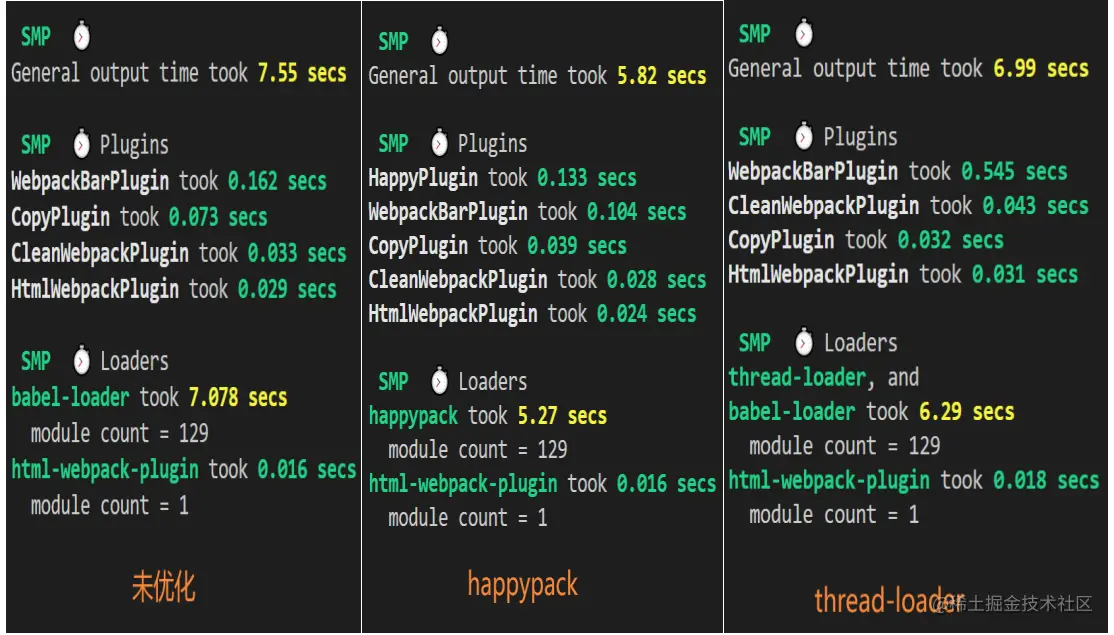Click the orange thread-loader caption
The image size is (1114, 635).
(x=889, y=600)
